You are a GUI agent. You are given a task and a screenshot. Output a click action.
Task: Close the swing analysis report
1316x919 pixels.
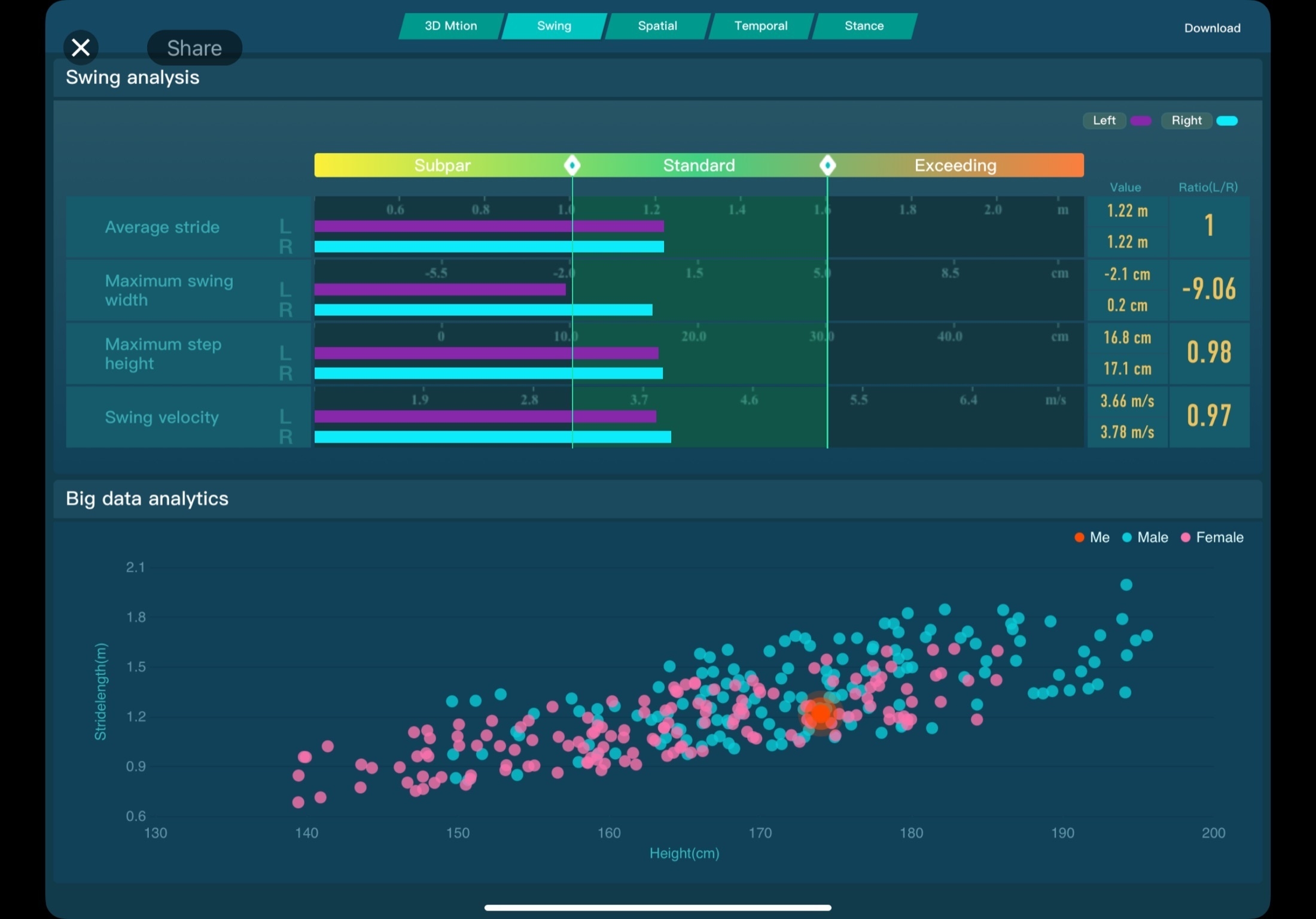click(81, 47)
